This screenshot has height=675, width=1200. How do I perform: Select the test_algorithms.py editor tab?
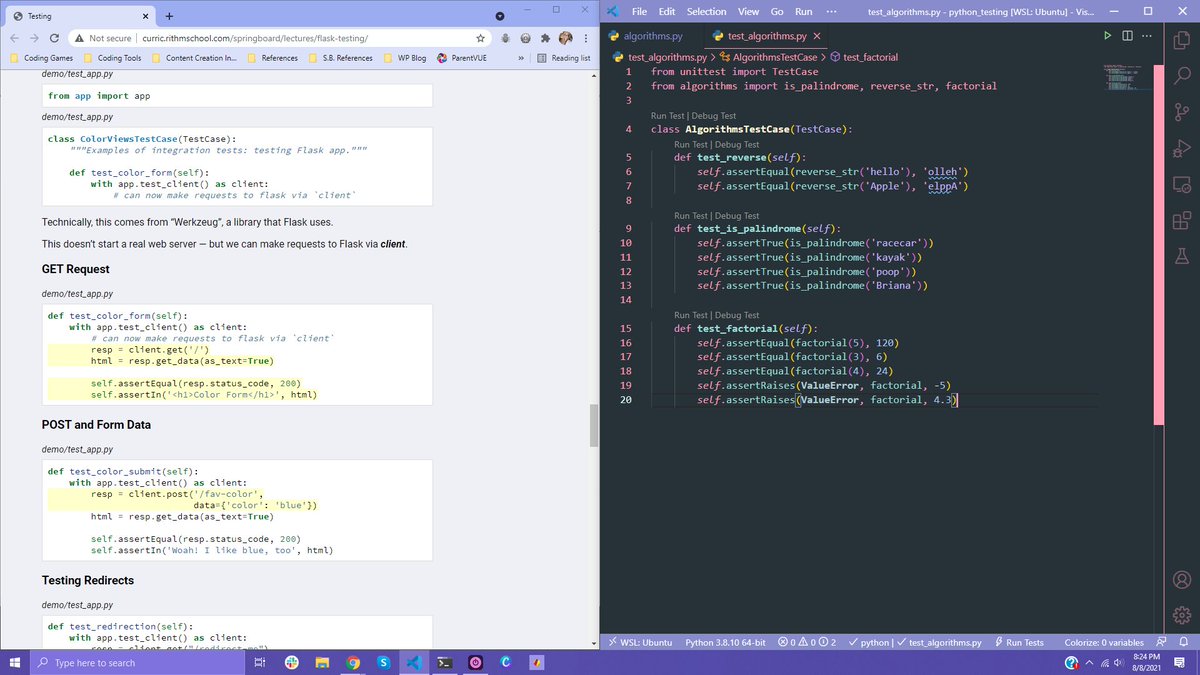point(766,36)
